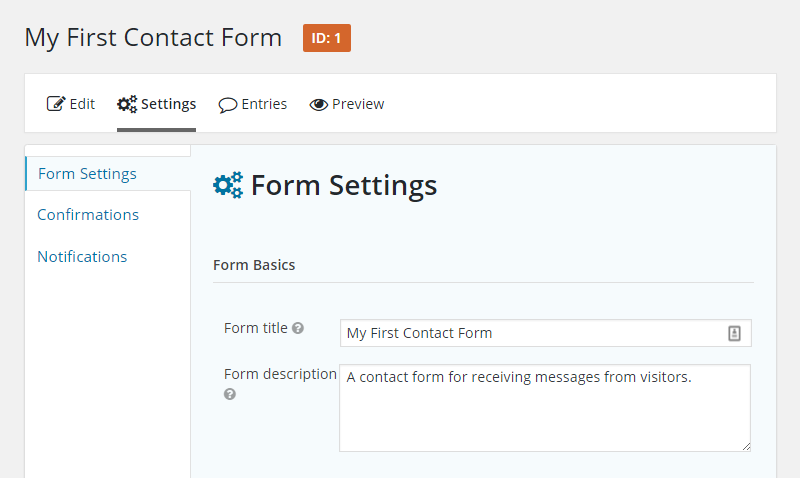Viewport: 800px width, 478px height.
Task: Open the Preview tab
Action: point(346,105)
